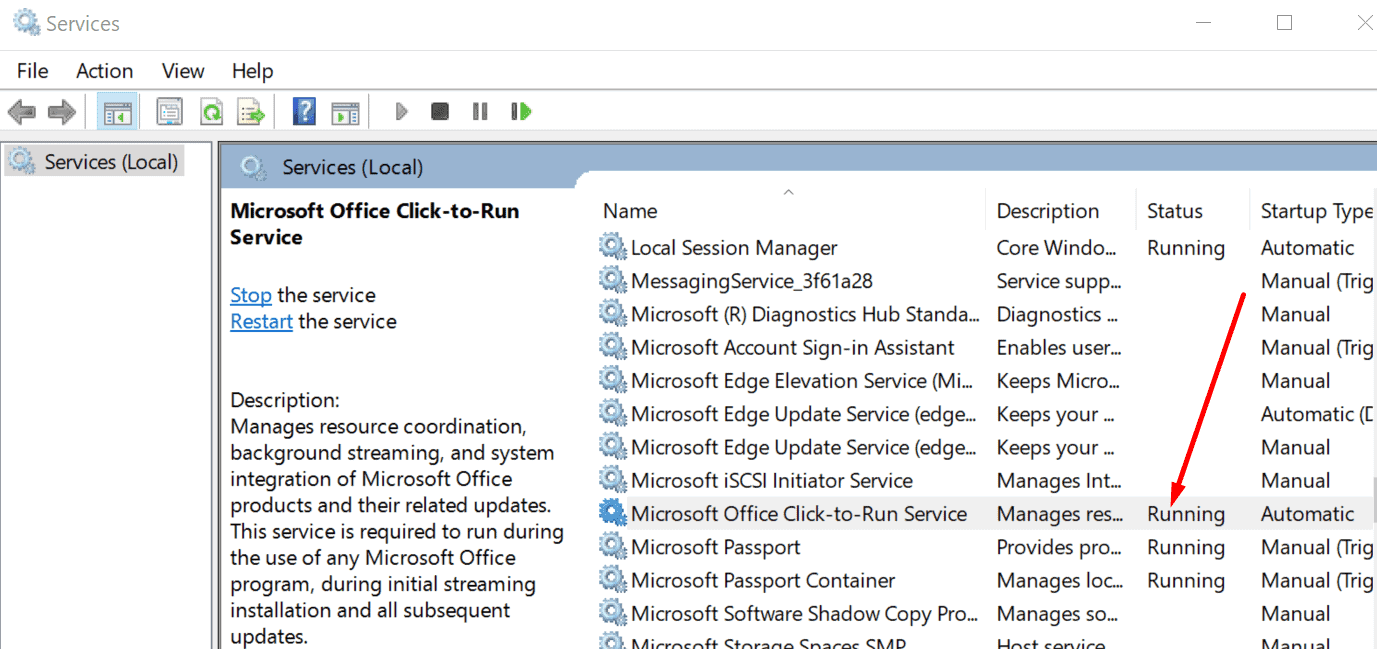Click the "Manages Int..." description cell
Viewport: 1377px width, 649px height.
tap(1059, 481)
